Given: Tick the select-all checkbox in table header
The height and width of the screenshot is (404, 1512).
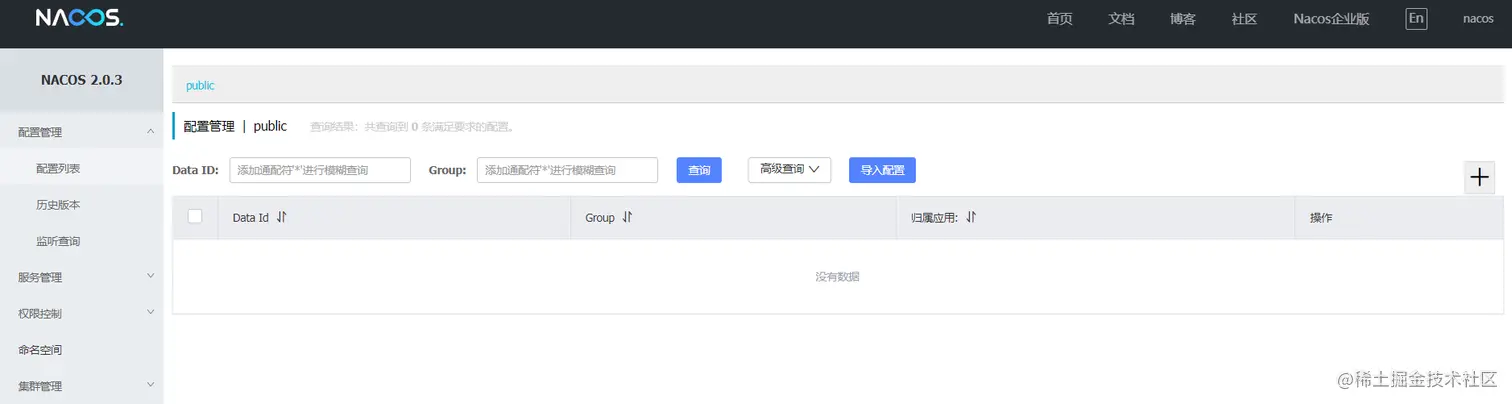Looking at the screenshot, I should click(x=195, y=216).
